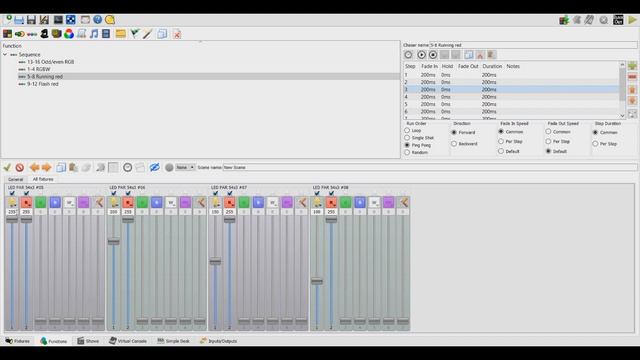Image resolution: width=640 pixels, height=360 pixels.
Task: Open the Simple Desk tab
Action: (173, 341)
